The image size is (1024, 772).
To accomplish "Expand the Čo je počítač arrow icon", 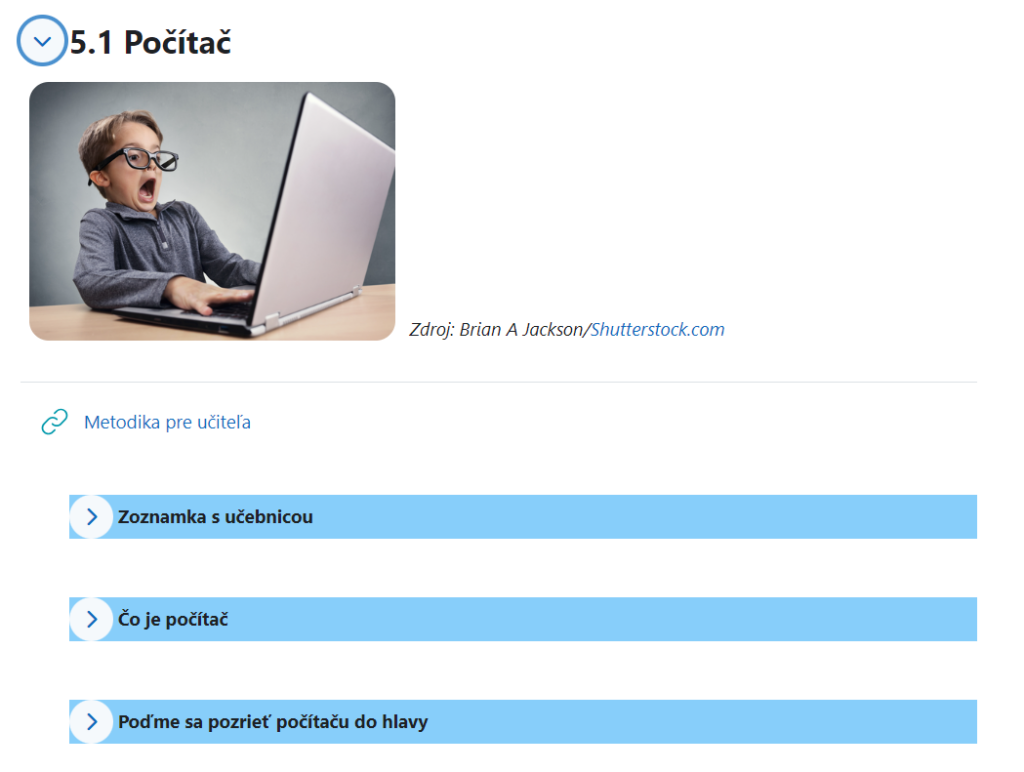I will 91,619.
